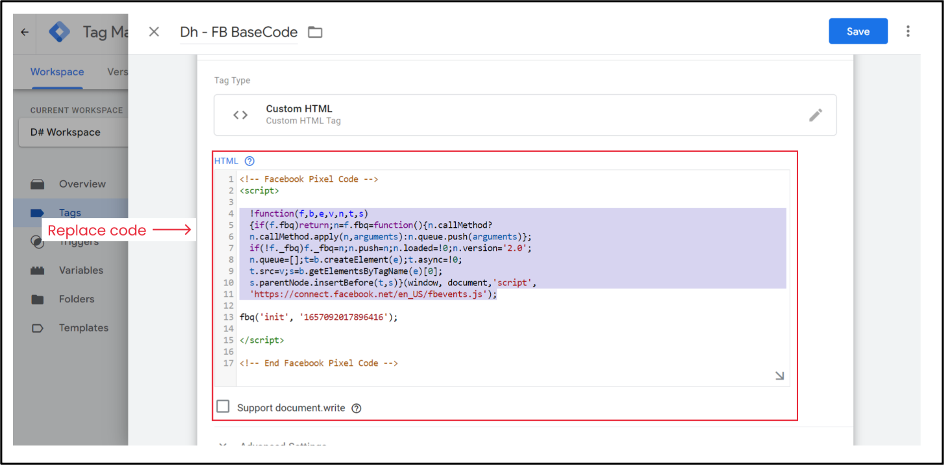945x466 pixels.
Task: Open Folders in the sidebar
Action: click(x=77, y=299)
